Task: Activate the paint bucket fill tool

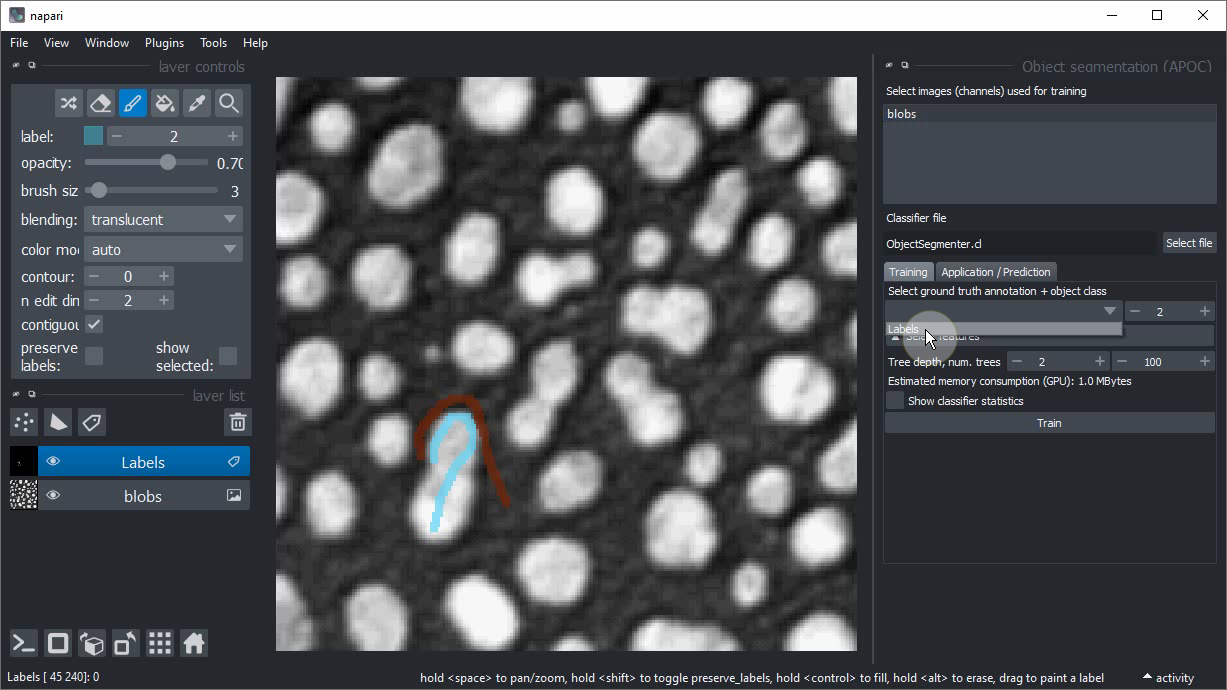Action: 165,103
